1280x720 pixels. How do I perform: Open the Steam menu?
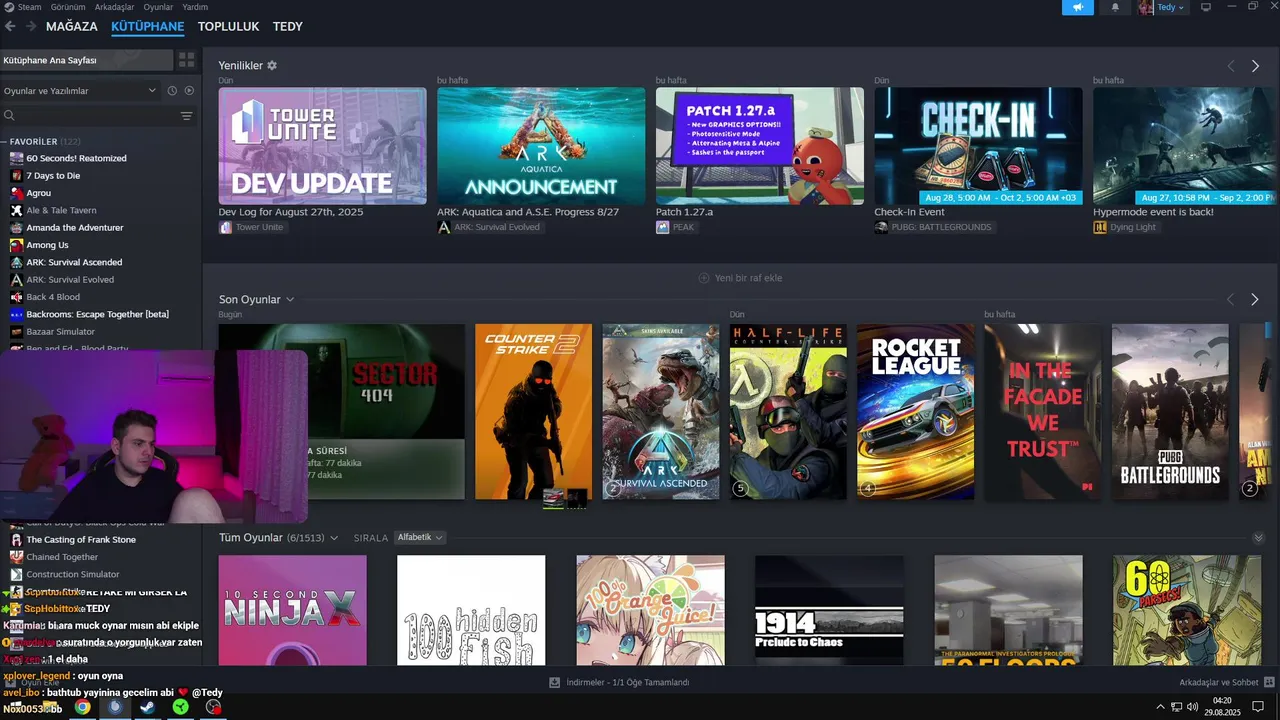[23, 7]
